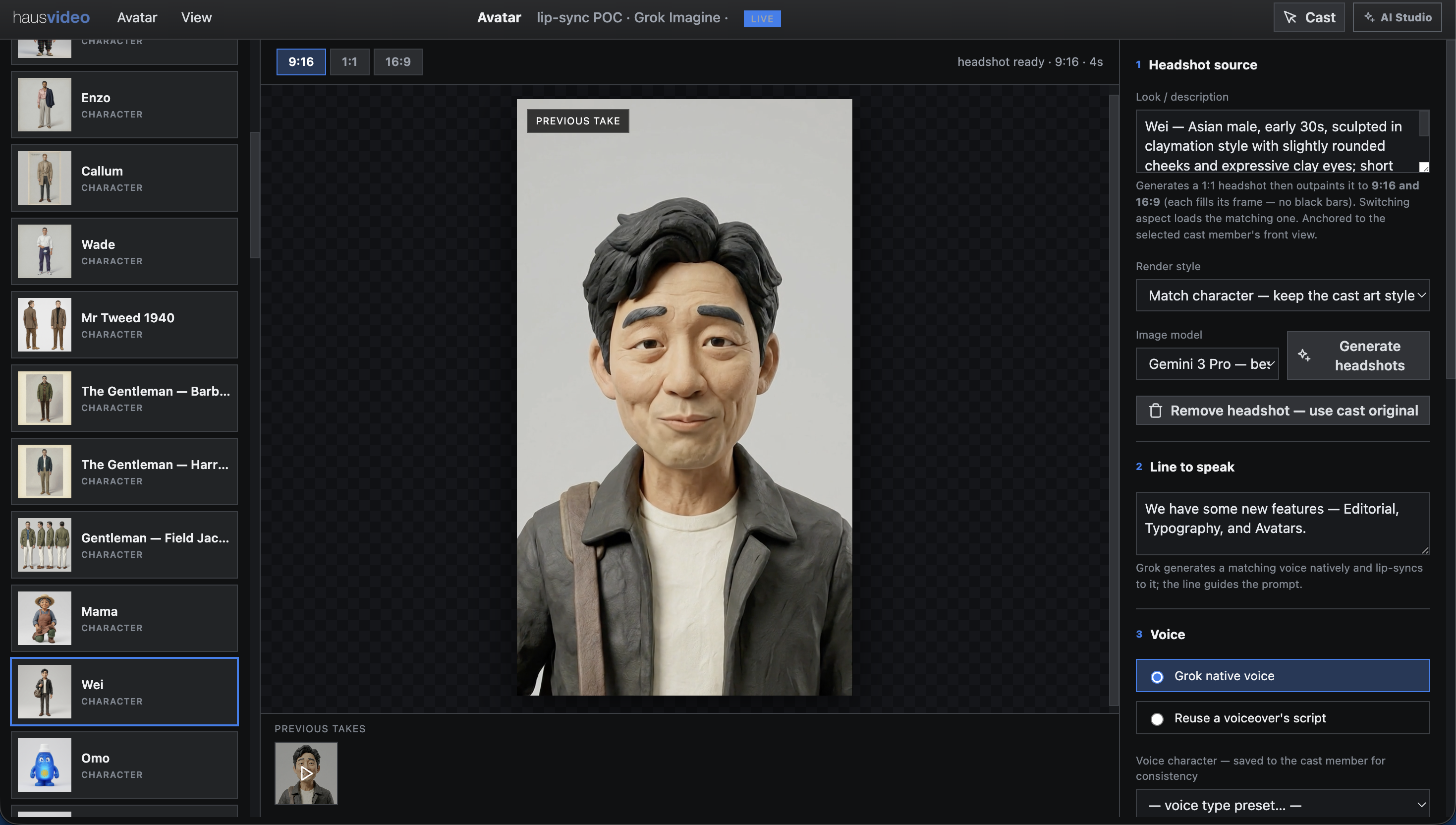Select the Mama character card
The height and width of the screenshot is (825, 1456).
[124, 618]
